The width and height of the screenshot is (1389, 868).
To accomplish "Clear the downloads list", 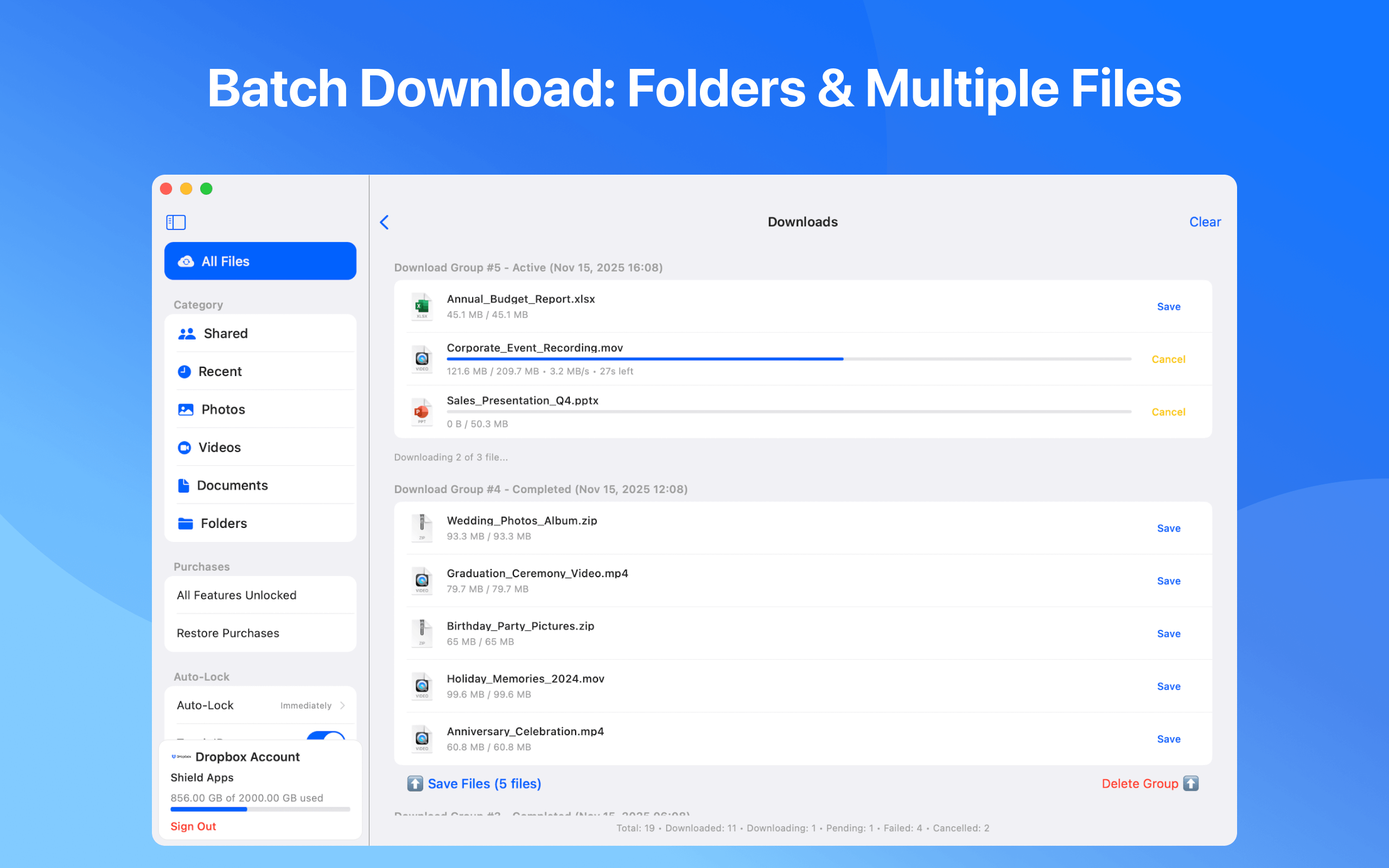I will 1204,222.
